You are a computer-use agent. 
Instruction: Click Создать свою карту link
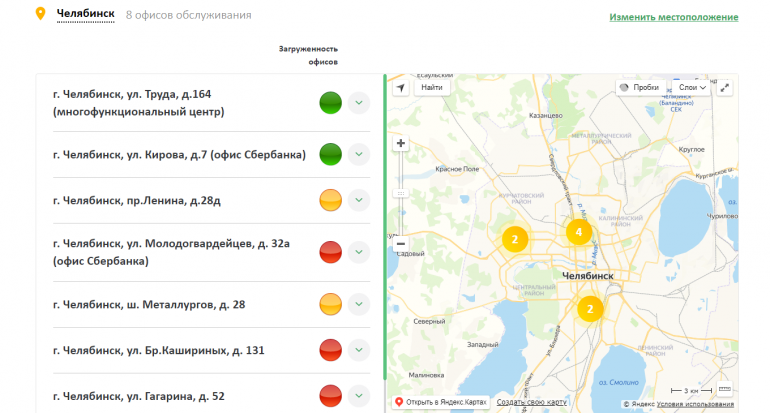click(531, 402)
